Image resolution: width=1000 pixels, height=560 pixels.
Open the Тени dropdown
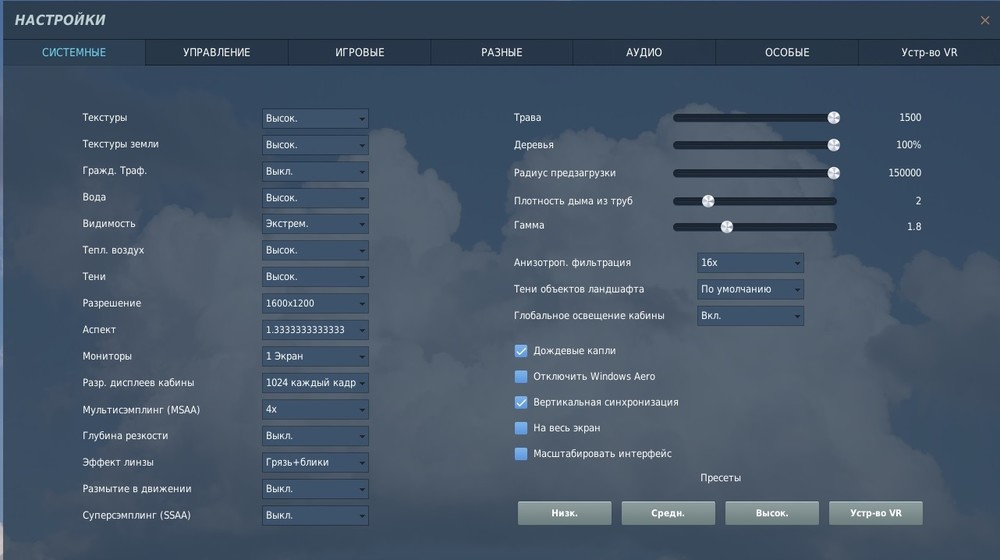point(315,277)
